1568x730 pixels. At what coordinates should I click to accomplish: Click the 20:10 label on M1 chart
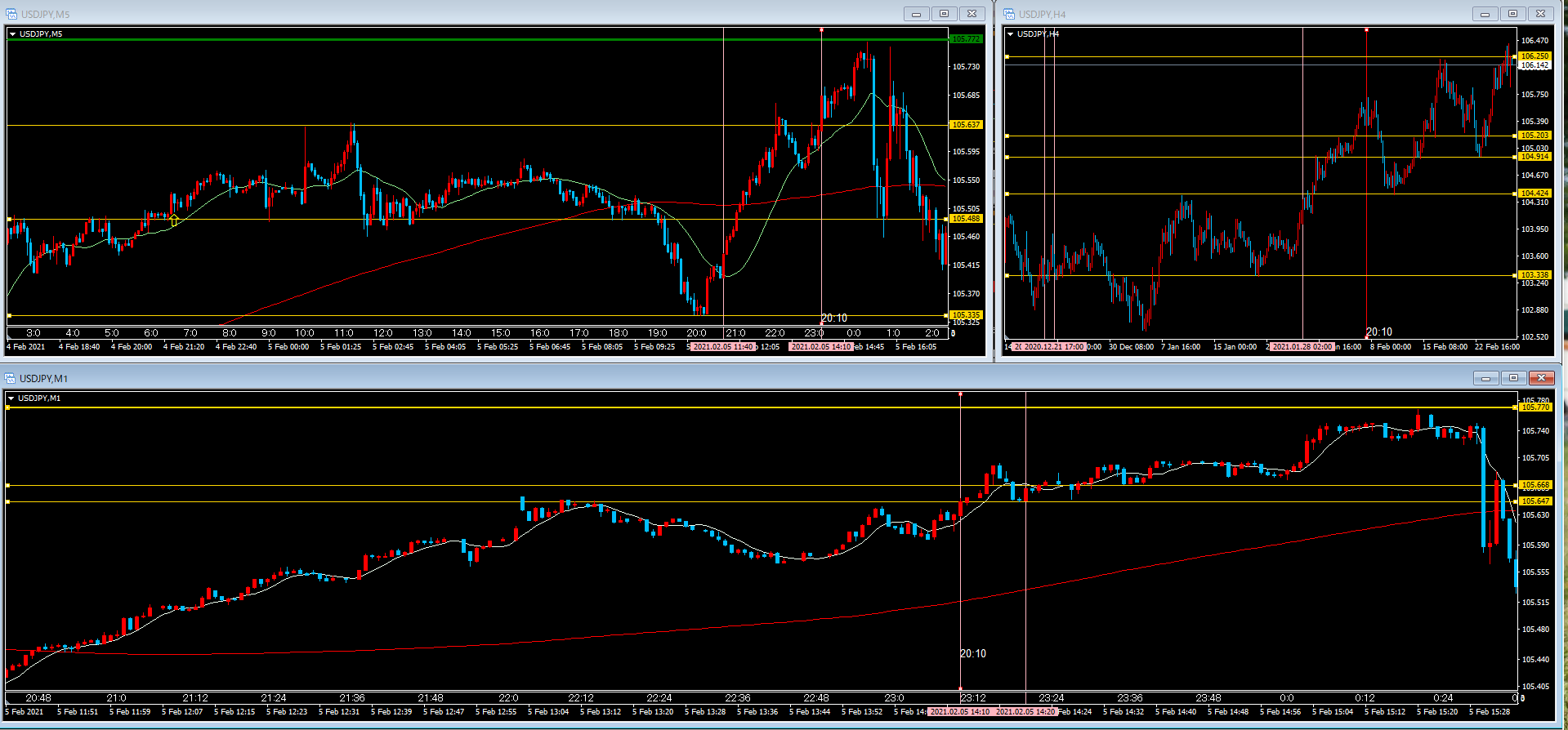(972, 653)
